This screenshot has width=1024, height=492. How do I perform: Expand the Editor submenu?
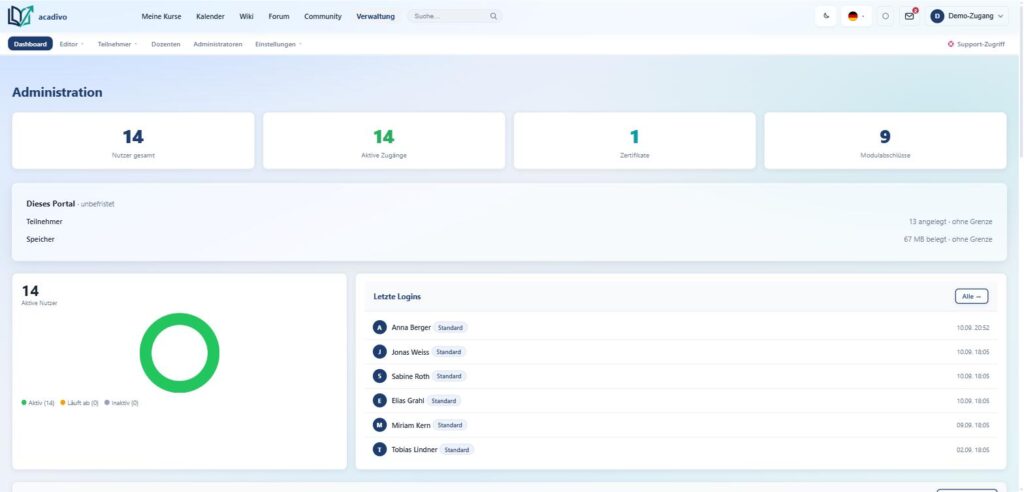click(71, 44)
